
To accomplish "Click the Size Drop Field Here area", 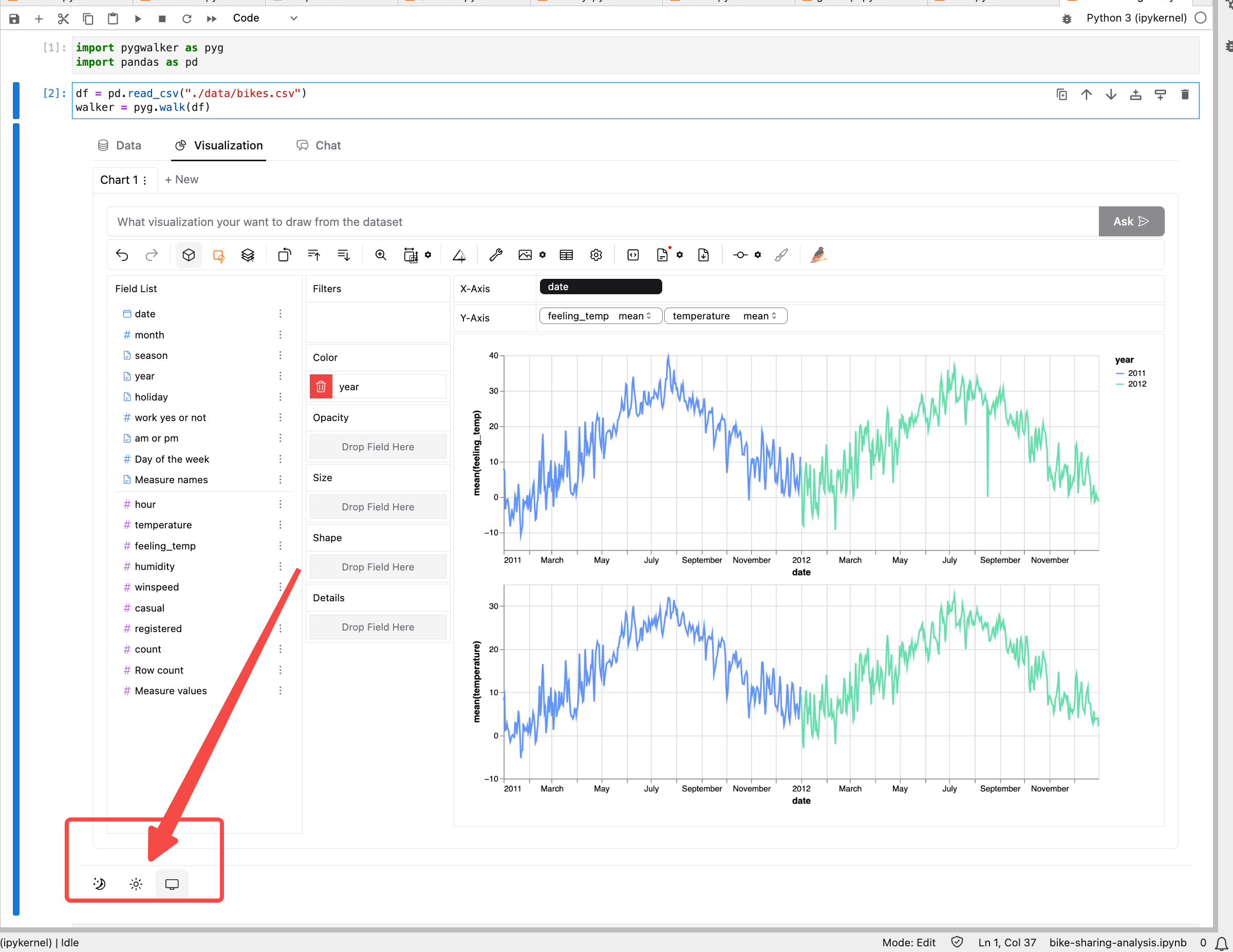I will [378, 507].
